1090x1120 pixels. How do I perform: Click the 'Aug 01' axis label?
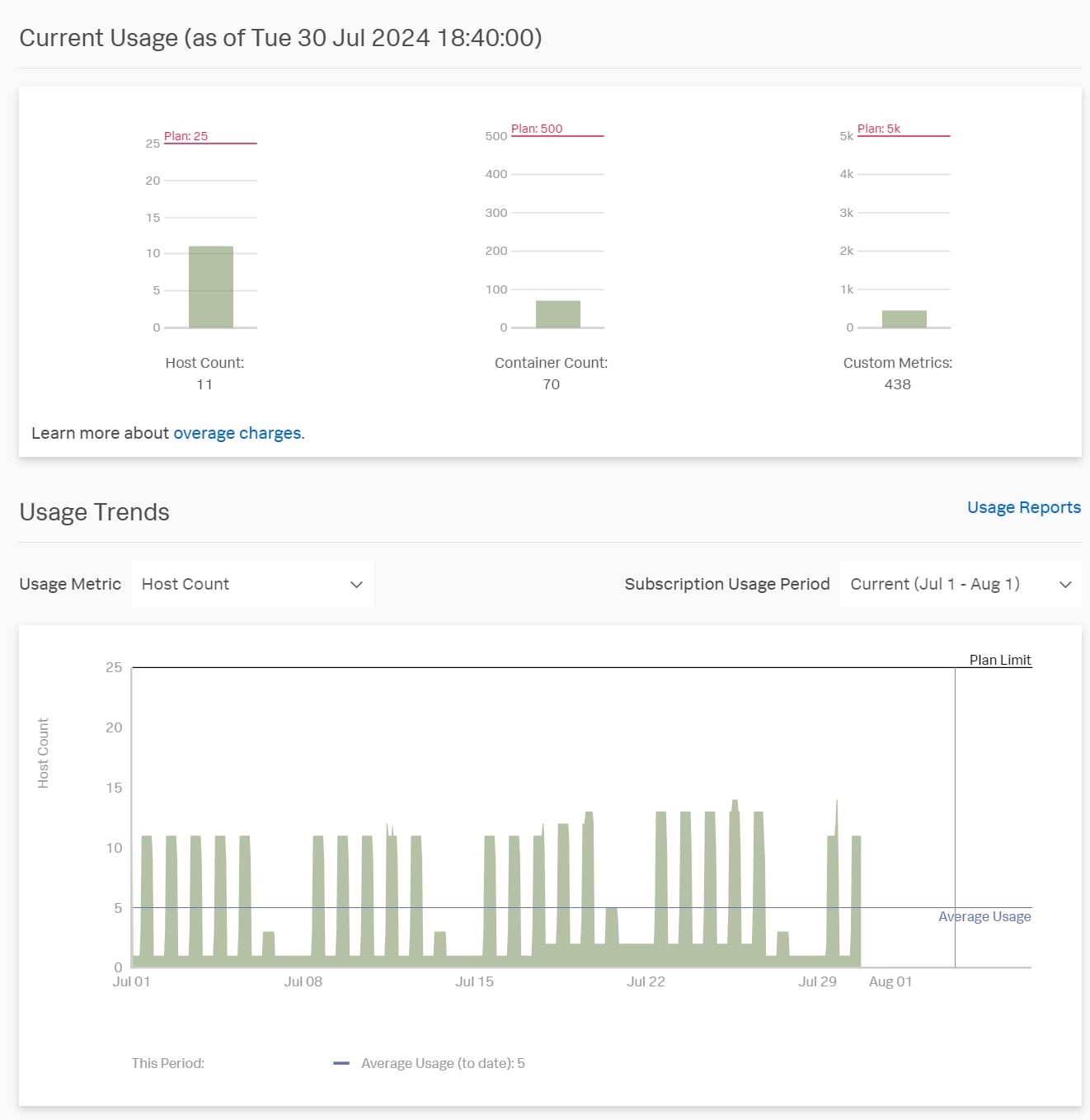pos(890,981)
